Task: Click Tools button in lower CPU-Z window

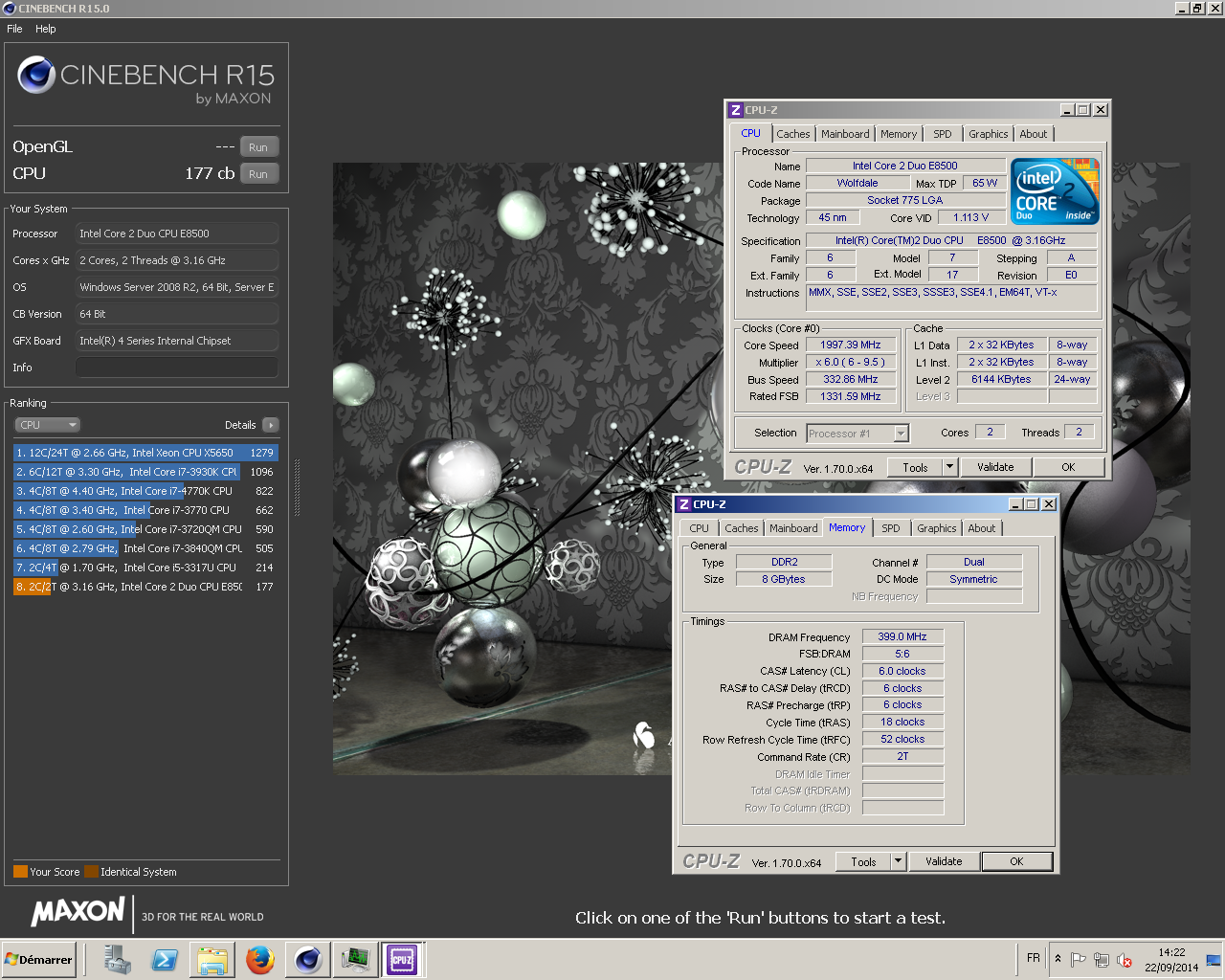Action: [x=863, y=861]
